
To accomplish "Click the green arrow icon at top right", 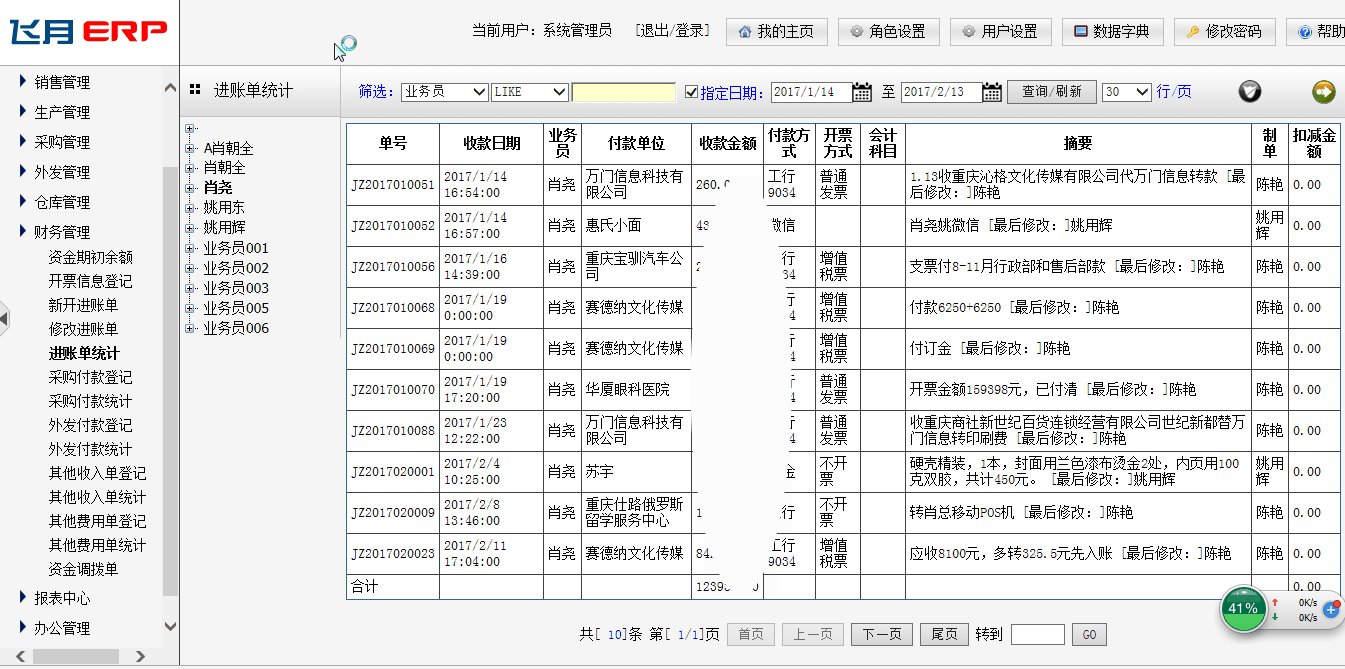I will coord(1324,92).
